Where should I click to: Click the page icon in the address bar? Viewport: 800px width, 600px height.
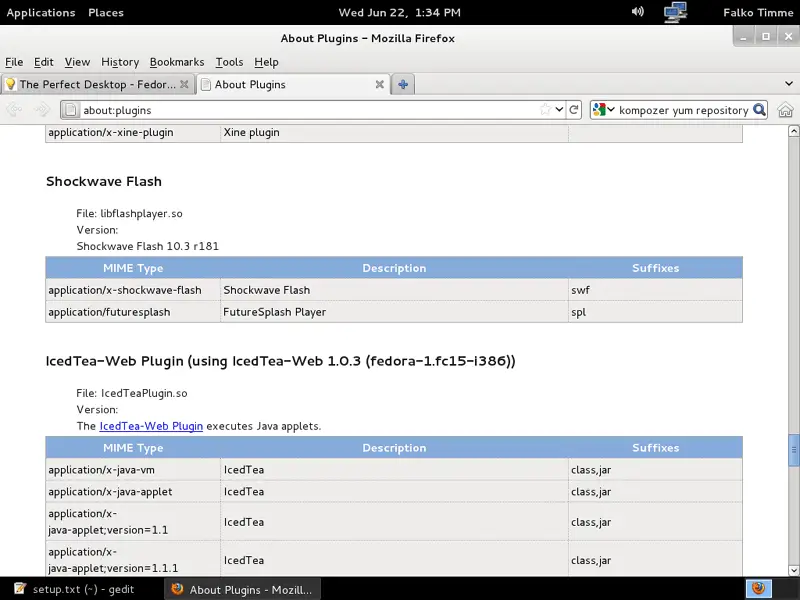pyautogui.click(x=71, y=110)
